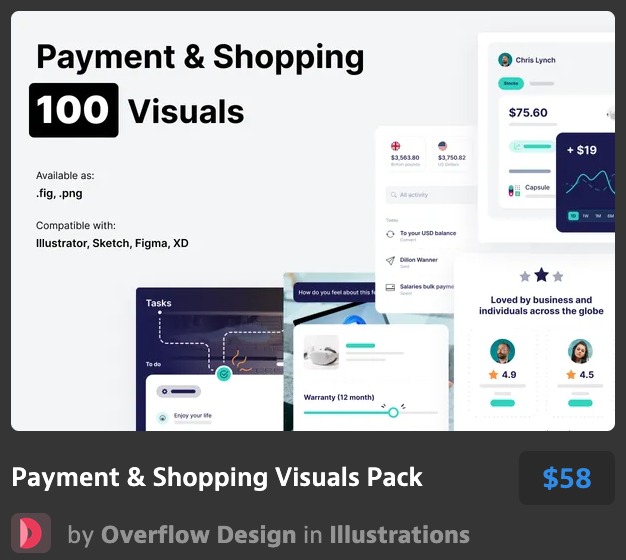Click the green checkmark badge on Tasks
Screen dimensions: 626x560
point(224,374)
